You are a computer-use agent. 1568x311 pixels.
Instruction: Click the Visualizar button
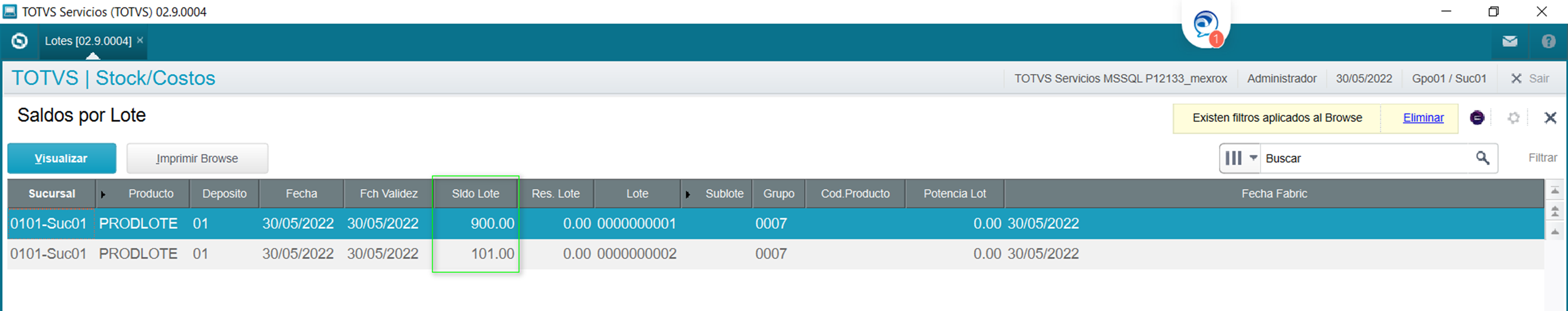pos(62,158)
